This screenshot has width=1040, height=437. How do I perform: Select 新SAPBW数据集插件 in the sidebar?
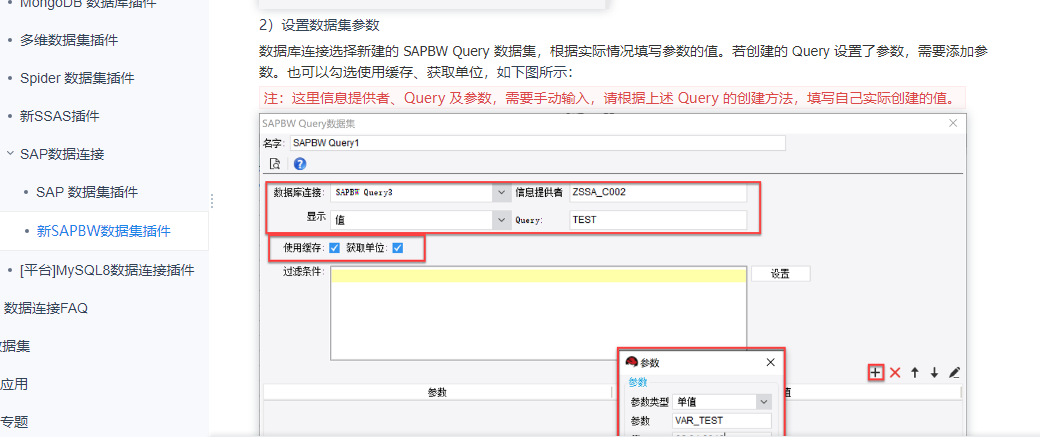tap(103, 231)
